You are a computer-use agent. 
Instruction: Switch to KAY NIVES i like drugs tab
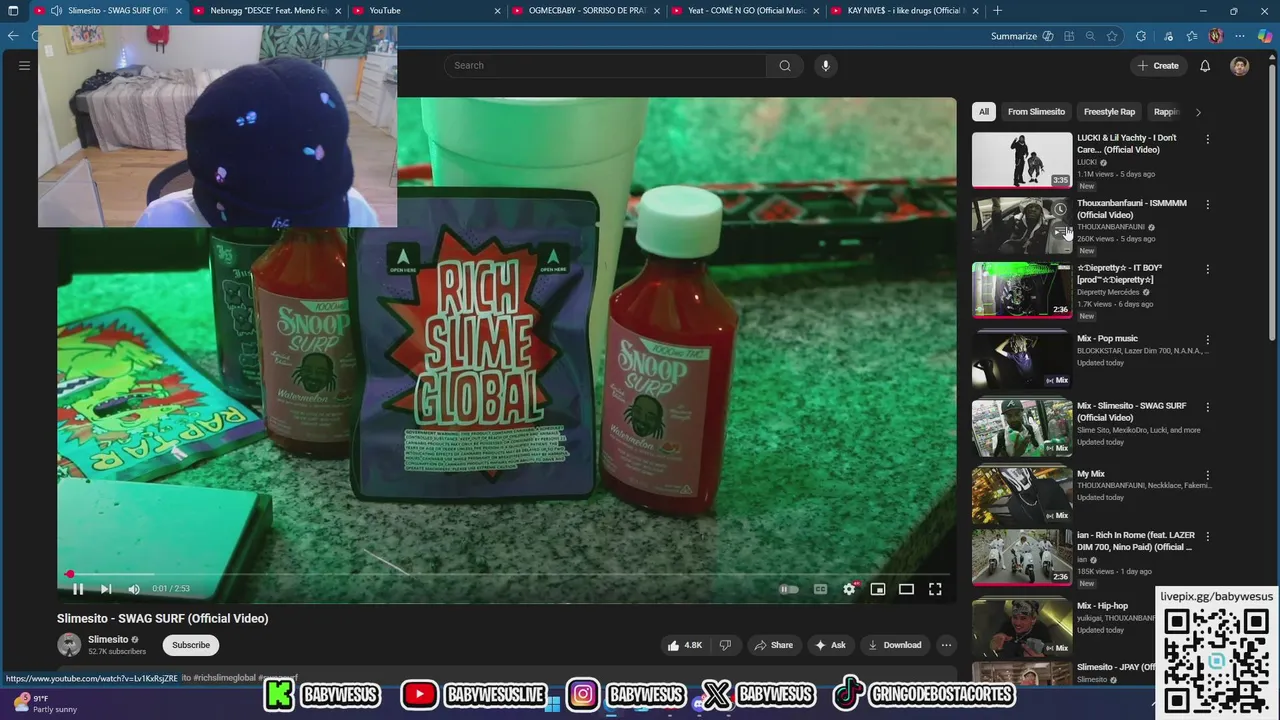pyautogui.click(x=905, y=11)
